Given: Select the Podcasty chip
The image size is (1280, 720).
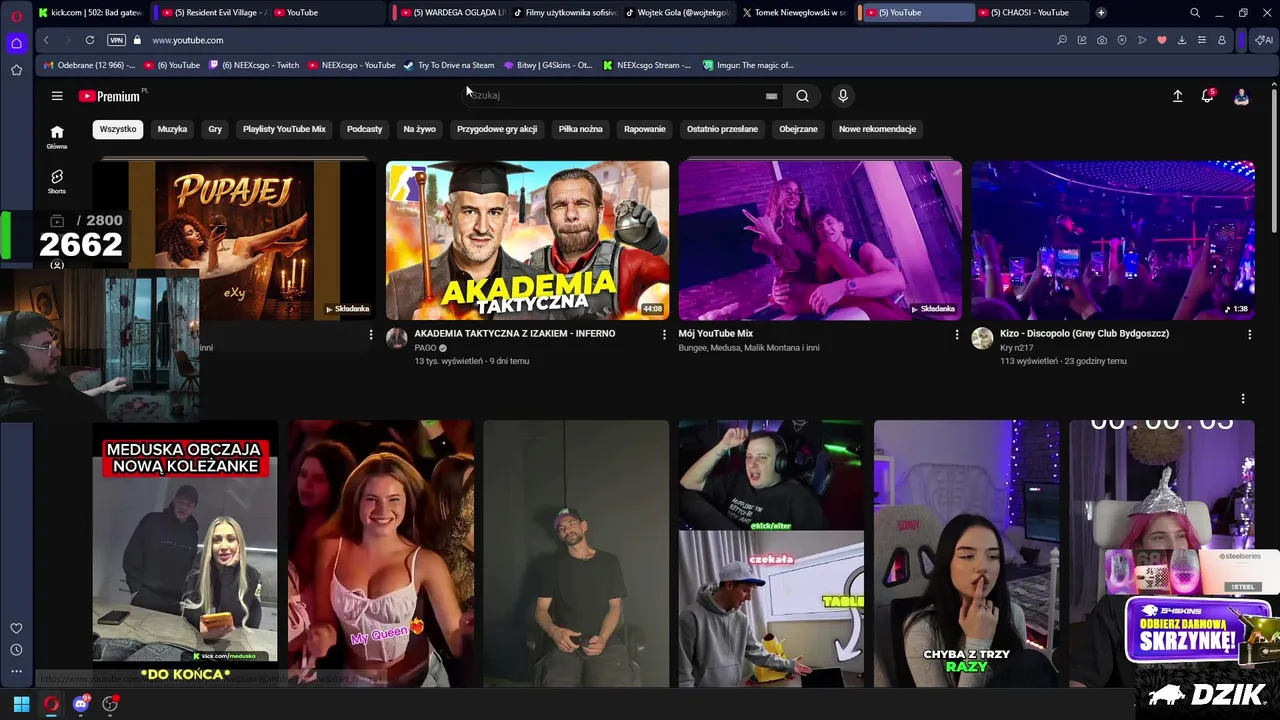Looking at the screenshot, I should [364, 129].
